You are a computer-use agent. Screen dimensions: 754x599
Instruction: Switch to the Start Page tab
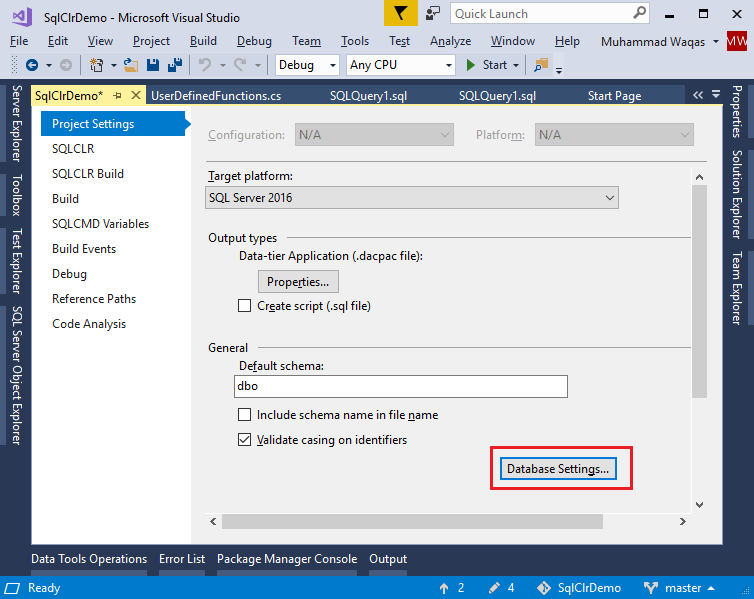(614, 96)
